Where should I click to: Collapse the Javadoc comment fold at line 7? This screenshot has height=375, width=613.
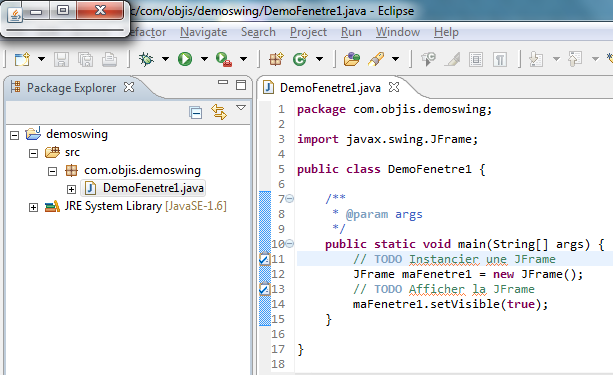point(289,199)
